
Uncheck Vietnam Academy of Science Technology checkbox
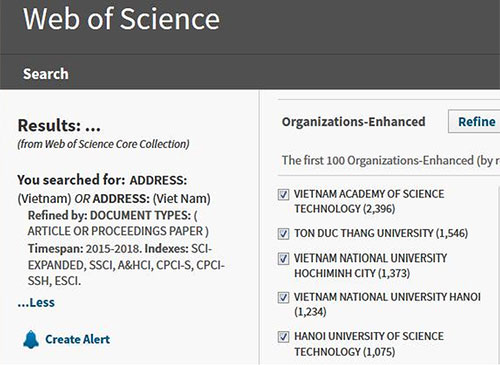tap(283, 194)
